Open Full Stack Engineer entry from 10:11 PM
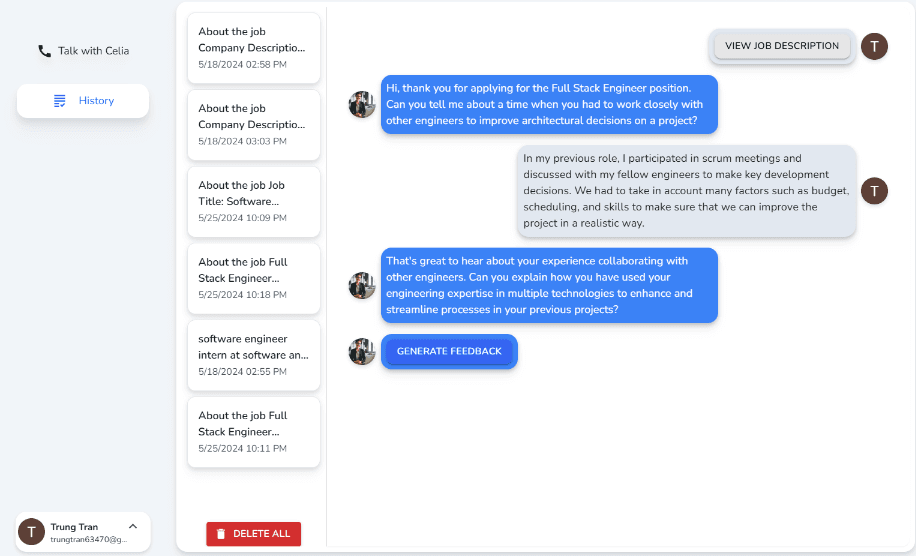Viewport: 916px width, 556px height. [x=254, y=432]
